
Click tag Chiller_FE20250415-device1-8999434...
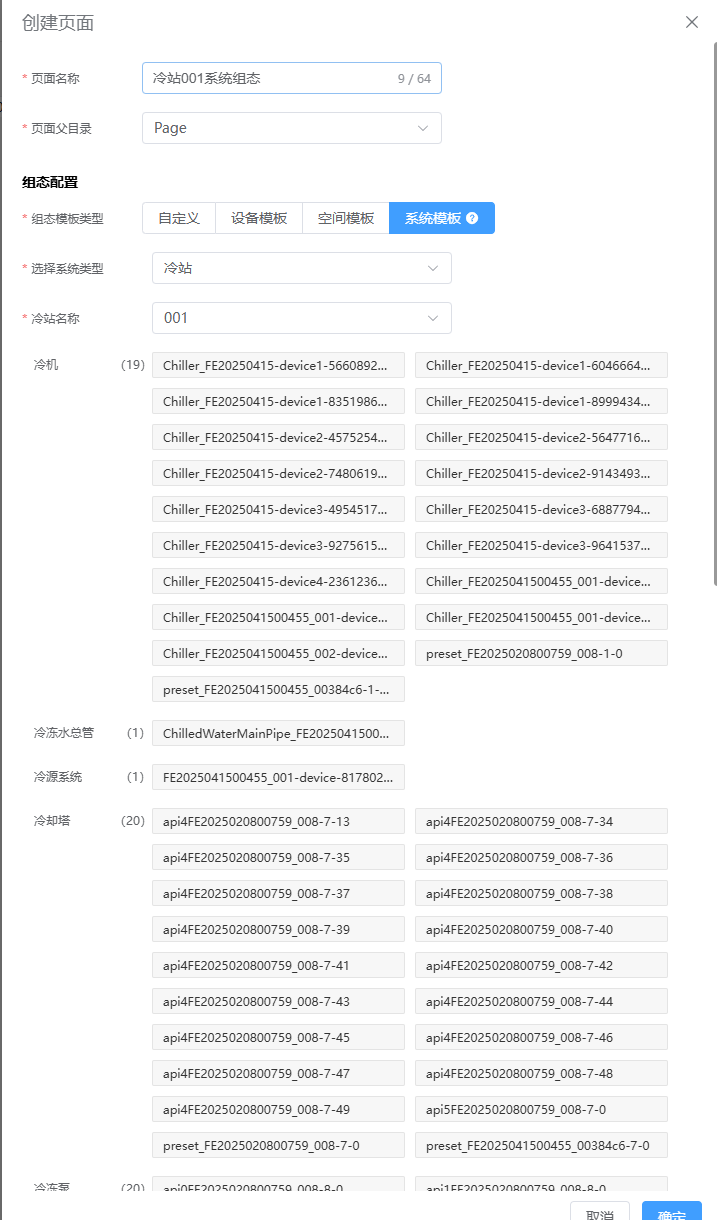pos(541,401)
